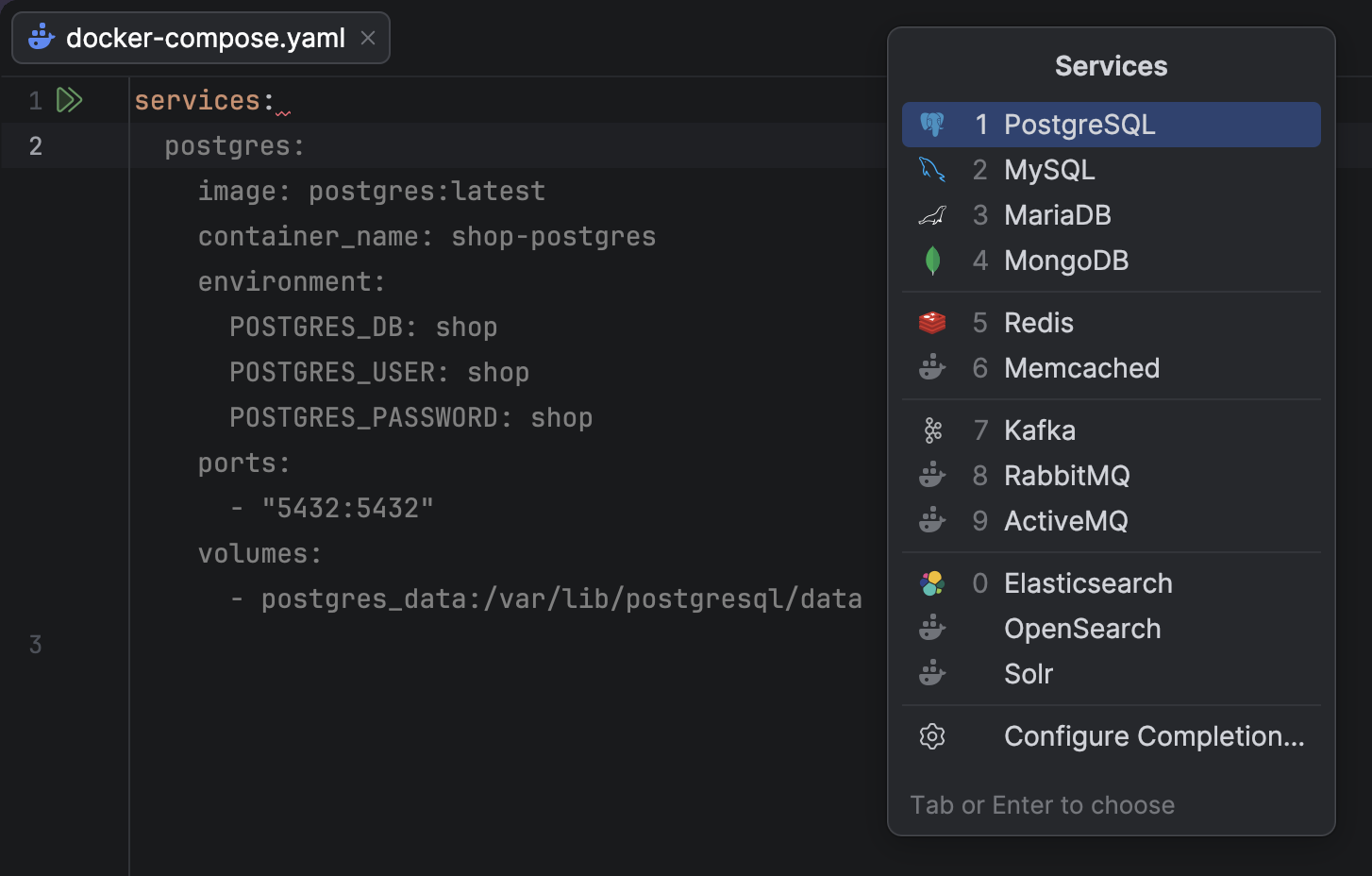The image size is (1372, 876).
Task: Choose the OpenSearch service entry
Action: [1112, 629]
